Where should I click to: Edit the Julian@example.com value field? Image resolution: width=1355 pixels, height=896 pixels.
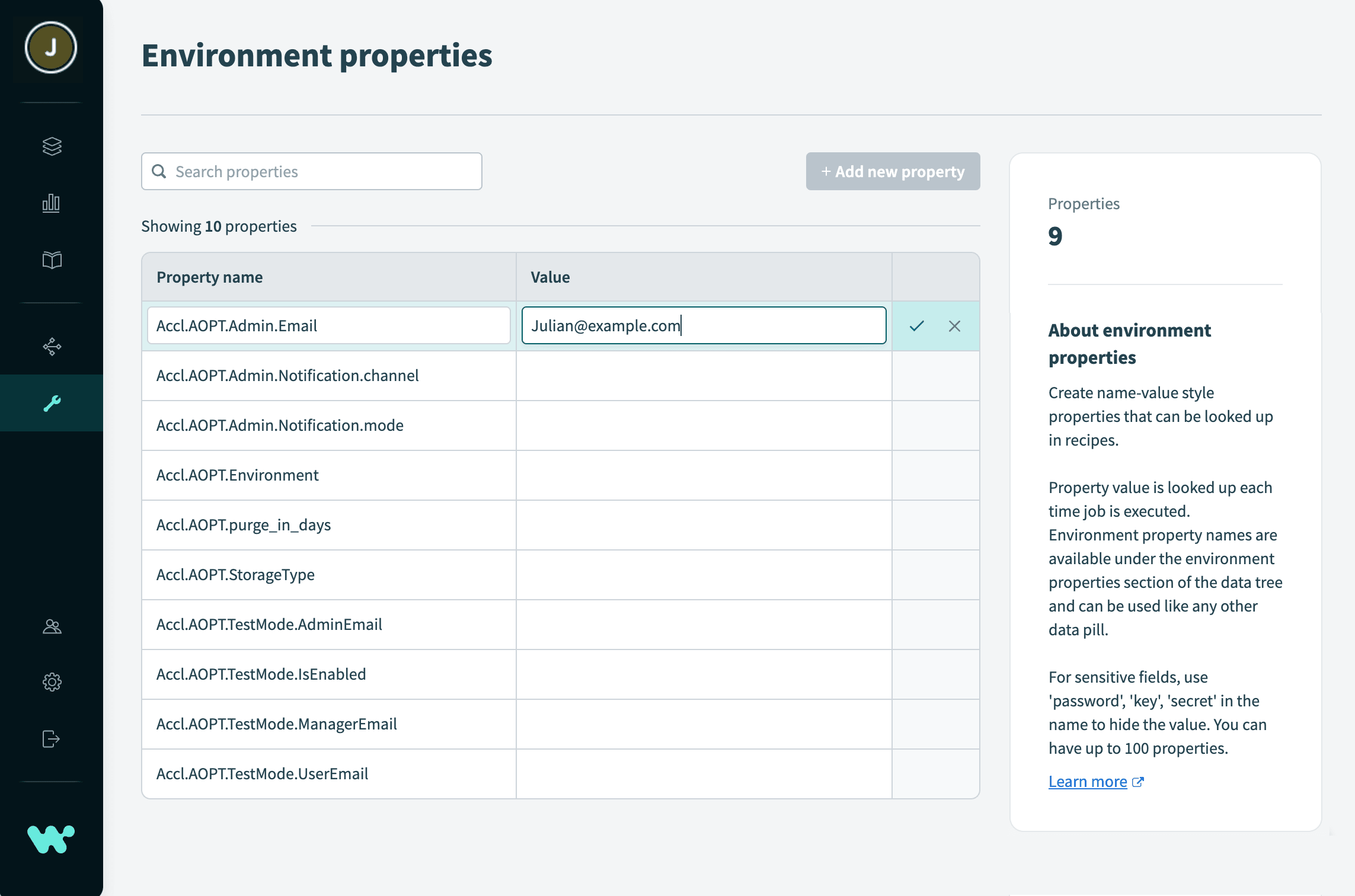point(703,325)
